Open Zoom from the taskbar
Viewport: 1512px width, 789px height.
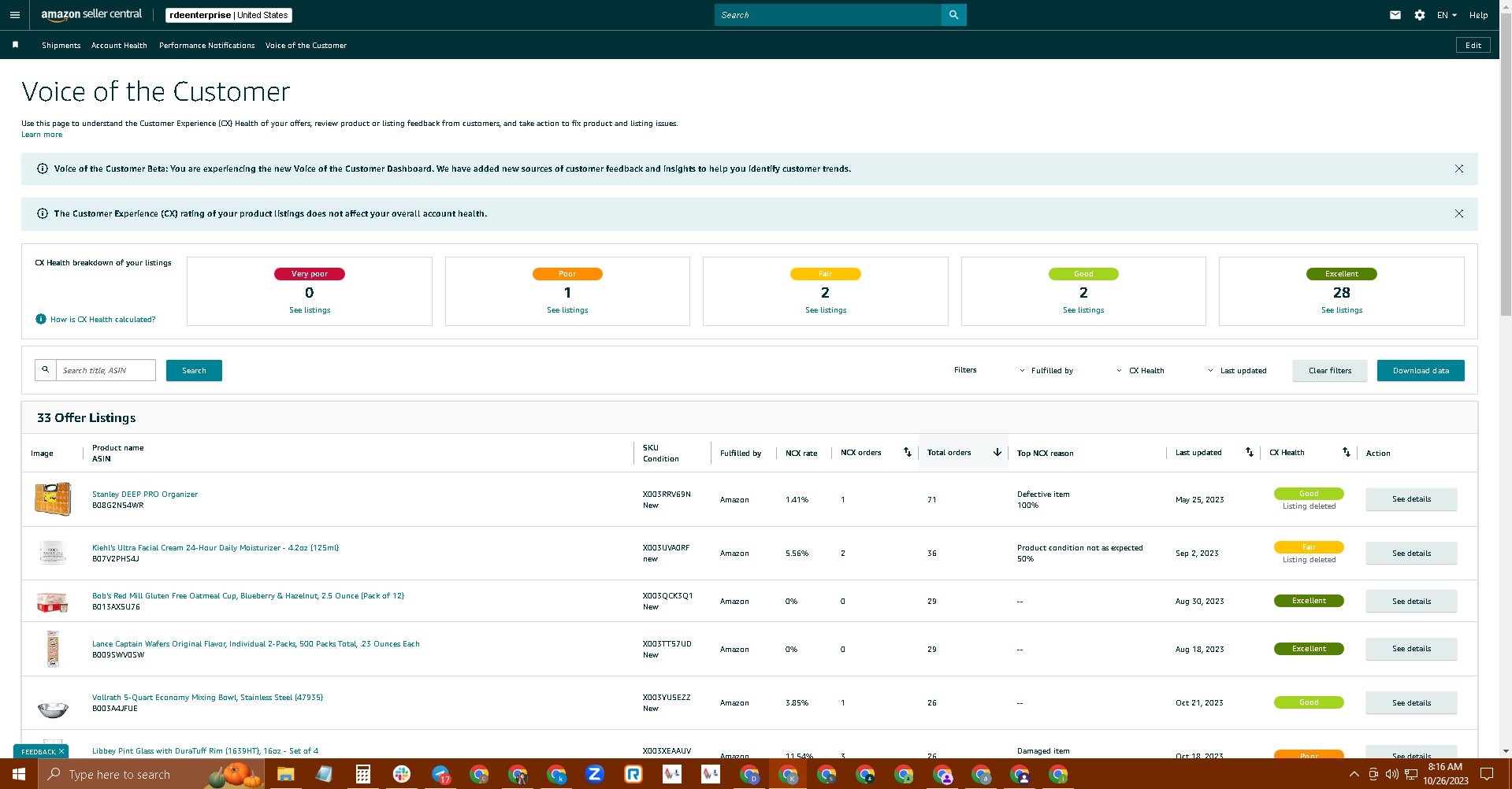pyautogui.click(x=595, y=774)
